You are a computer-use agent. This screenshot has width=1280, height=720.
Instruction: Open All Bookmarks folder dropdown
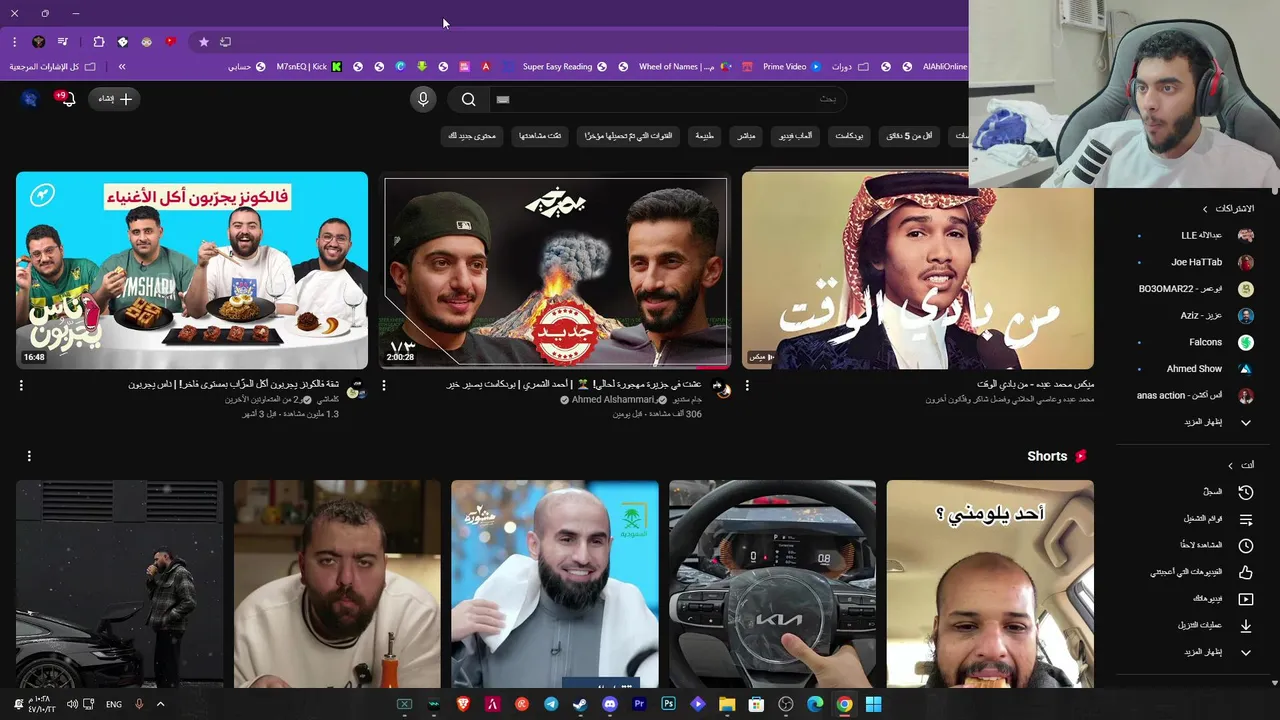click(52, 67)
